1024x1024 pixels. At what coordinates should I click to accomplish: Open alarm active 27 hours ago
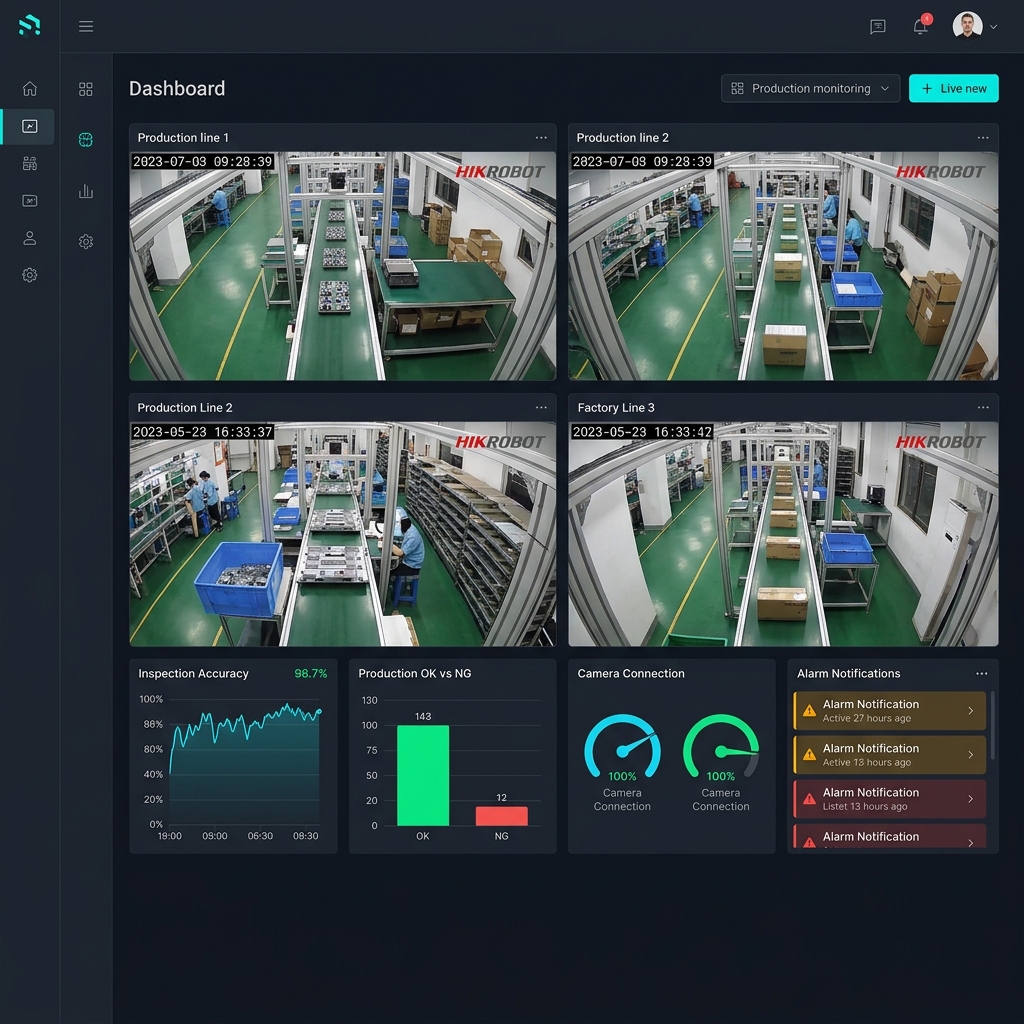(889, 711)
